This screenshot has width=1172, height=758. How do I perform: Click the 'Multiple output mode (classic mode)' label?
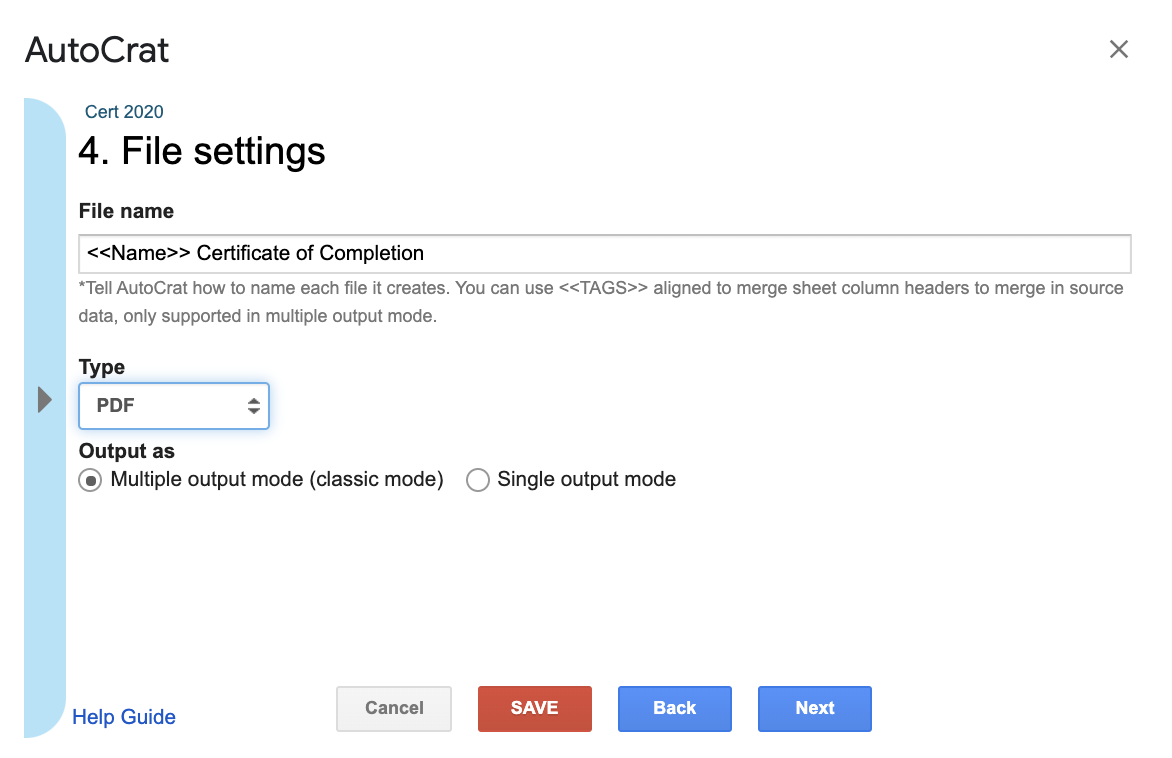(x=277, y=479)
